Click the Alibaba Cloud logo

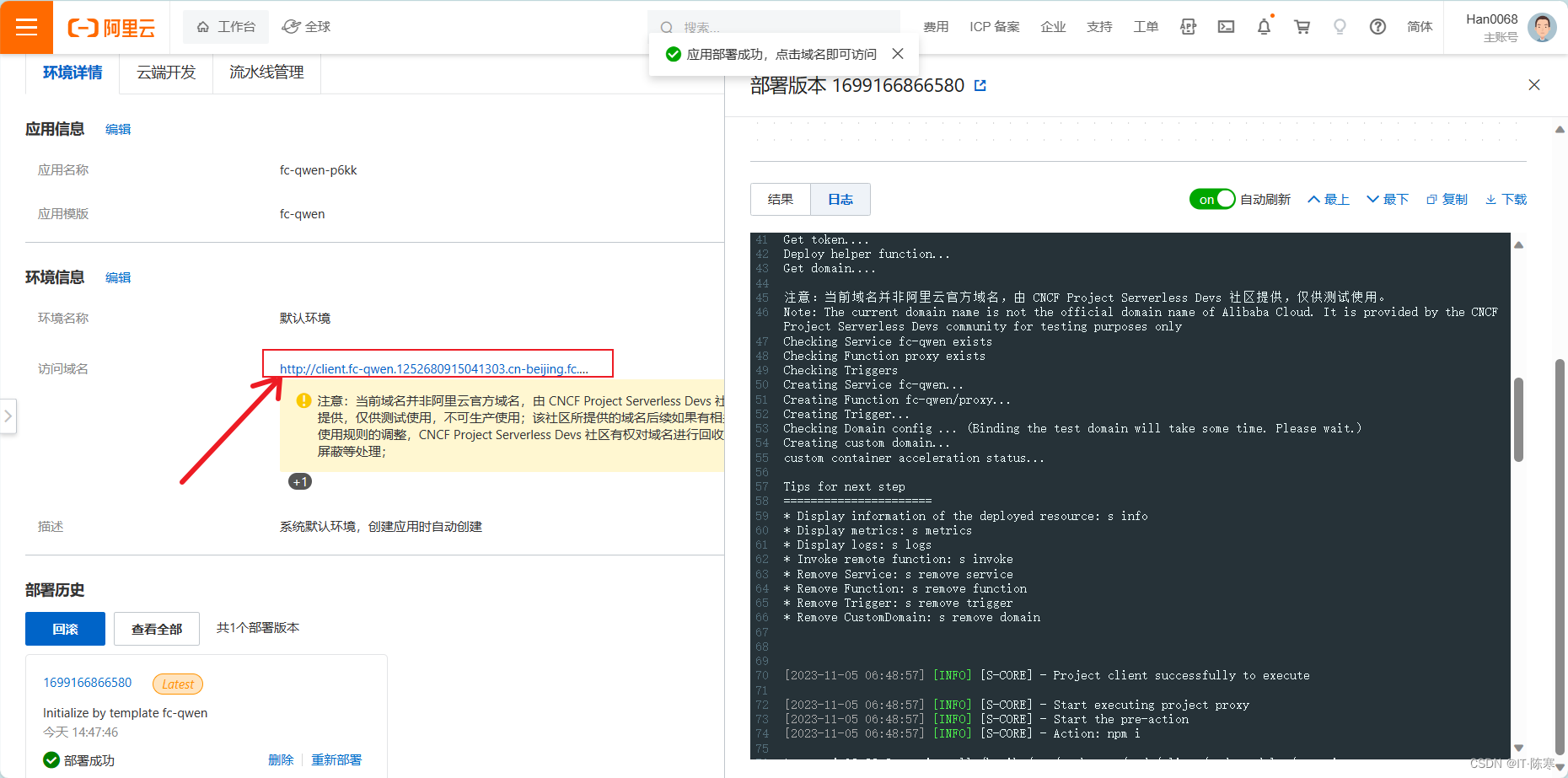coord(111,28)
